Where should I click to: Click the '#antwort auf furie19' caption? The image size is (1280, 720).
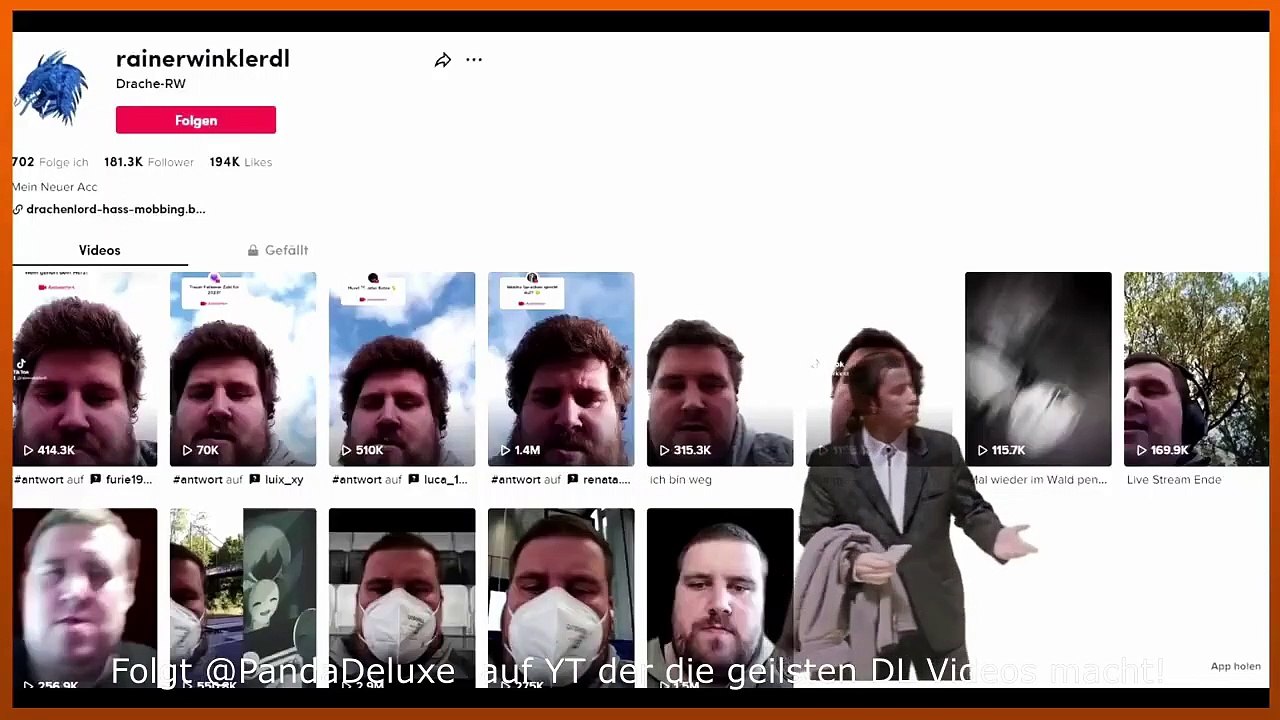(83, 480)
